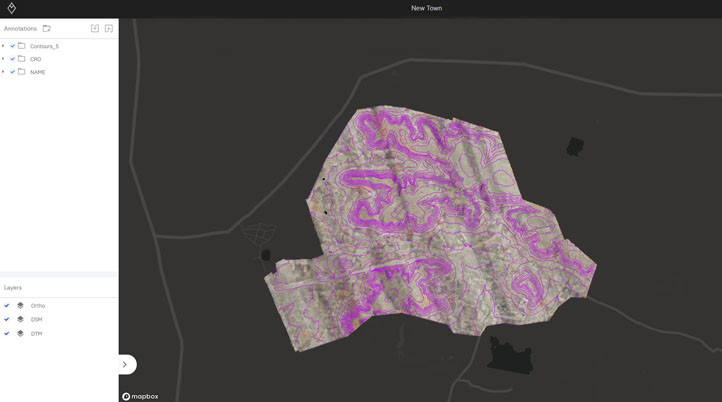Click the layer stack icon for Ortho

20,306
